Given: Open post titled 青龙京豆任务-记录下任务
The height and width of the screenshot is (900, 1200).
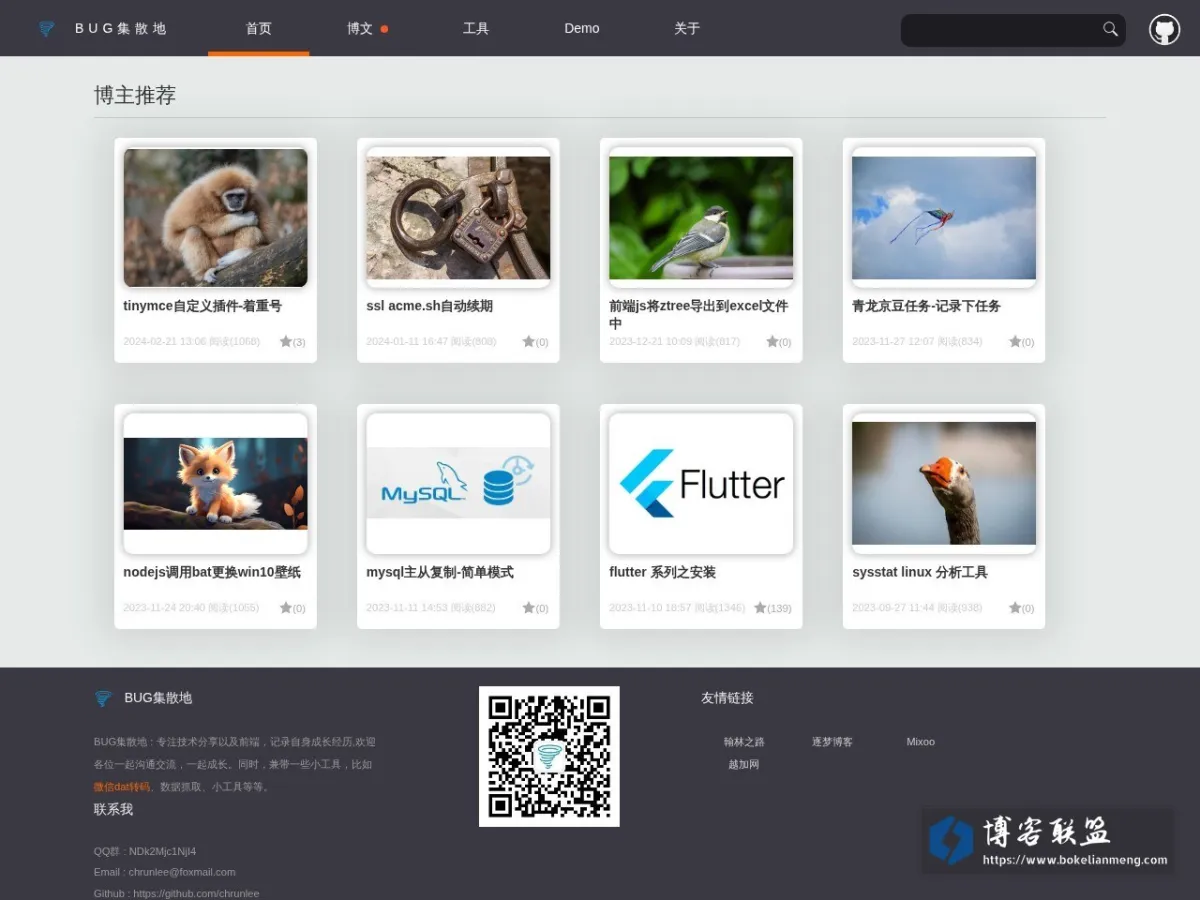Looking at the screenshot, I should [x=926, y=306].
